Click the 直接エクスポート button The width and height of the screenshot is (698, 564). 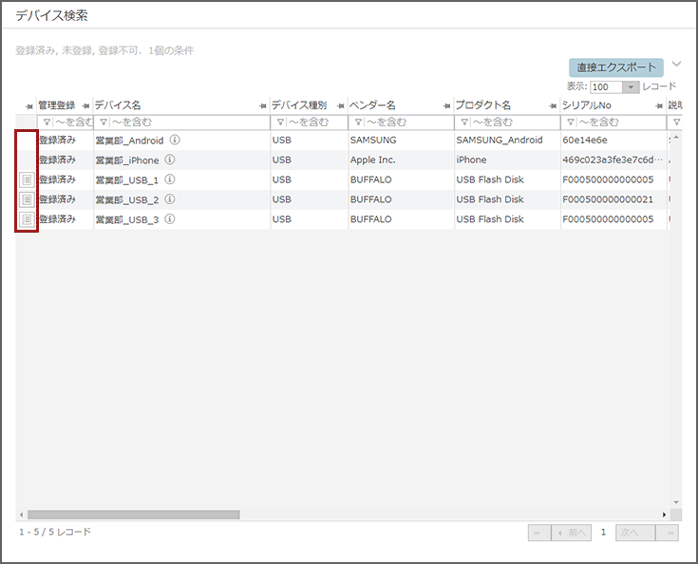(616, 68)
